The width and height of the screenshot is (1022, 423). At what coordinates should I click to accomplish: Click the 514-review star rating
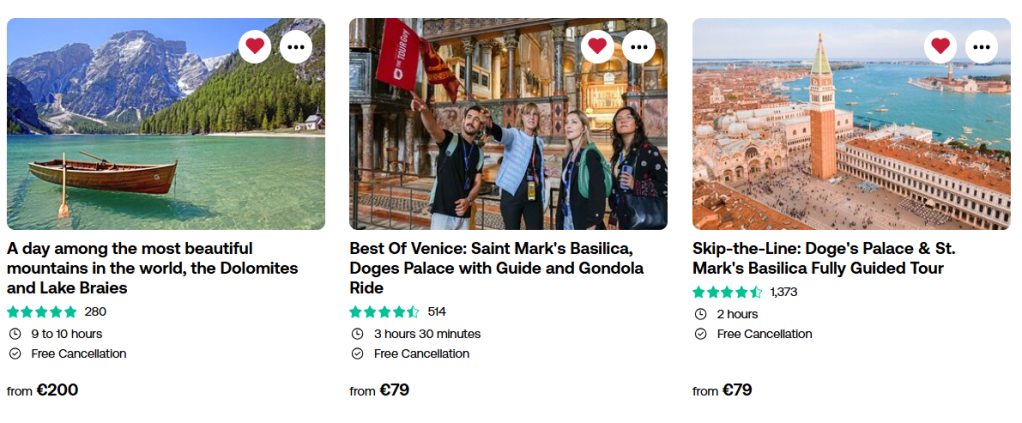click(x=384, y=312)
